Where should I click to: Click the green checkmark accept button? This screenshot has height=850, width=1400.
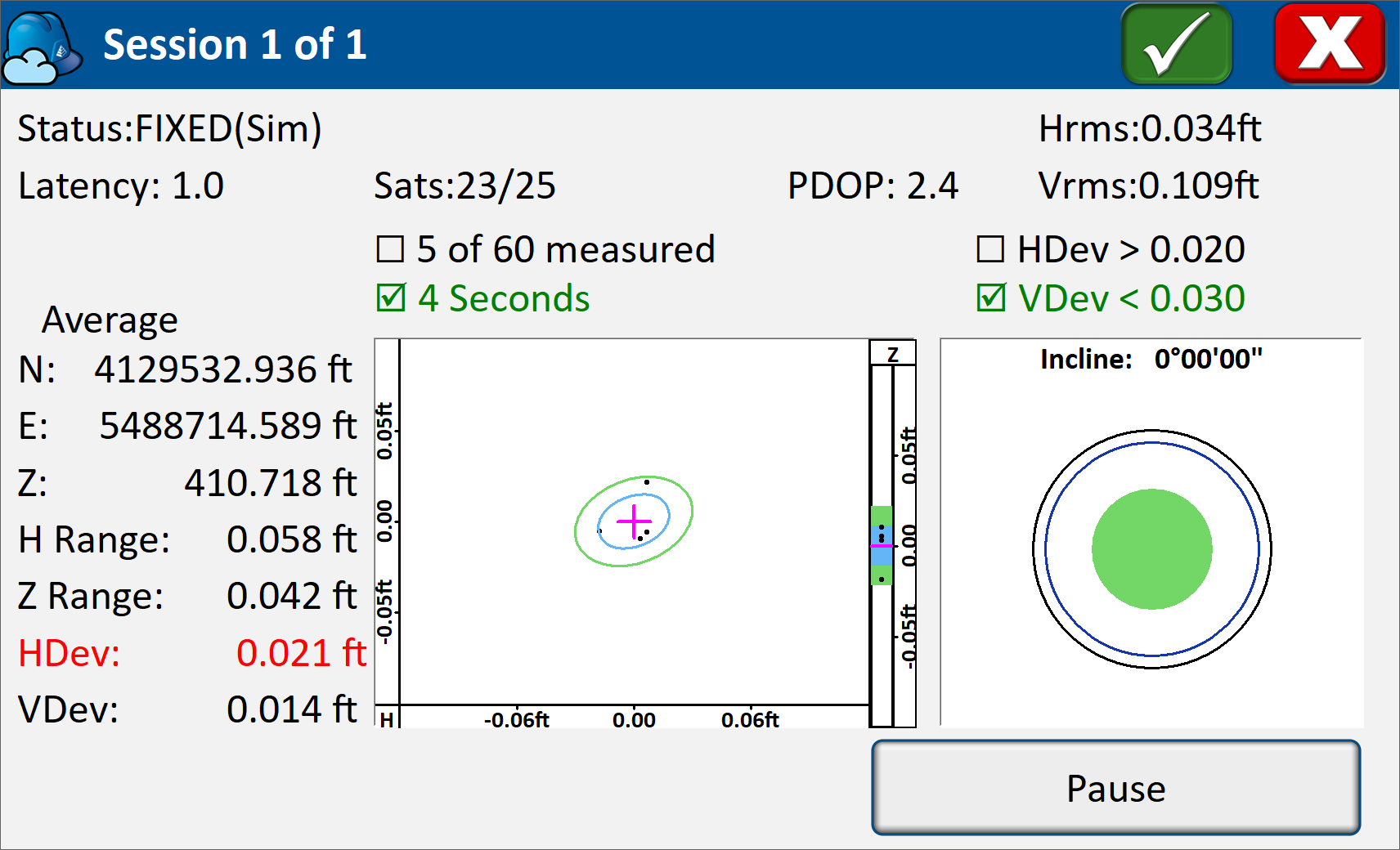click(1176, 44)
